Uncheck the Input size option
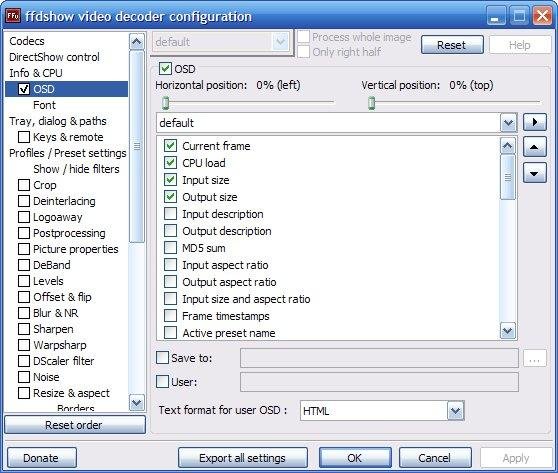 click(x=170, y=180)
